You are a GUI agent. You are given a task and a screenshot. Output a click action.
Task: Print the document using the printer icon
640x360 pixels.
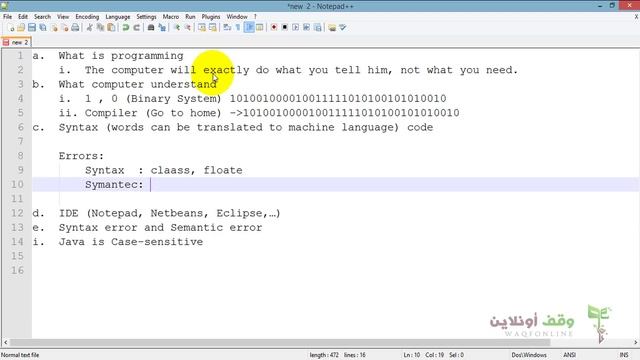point(75,27)
